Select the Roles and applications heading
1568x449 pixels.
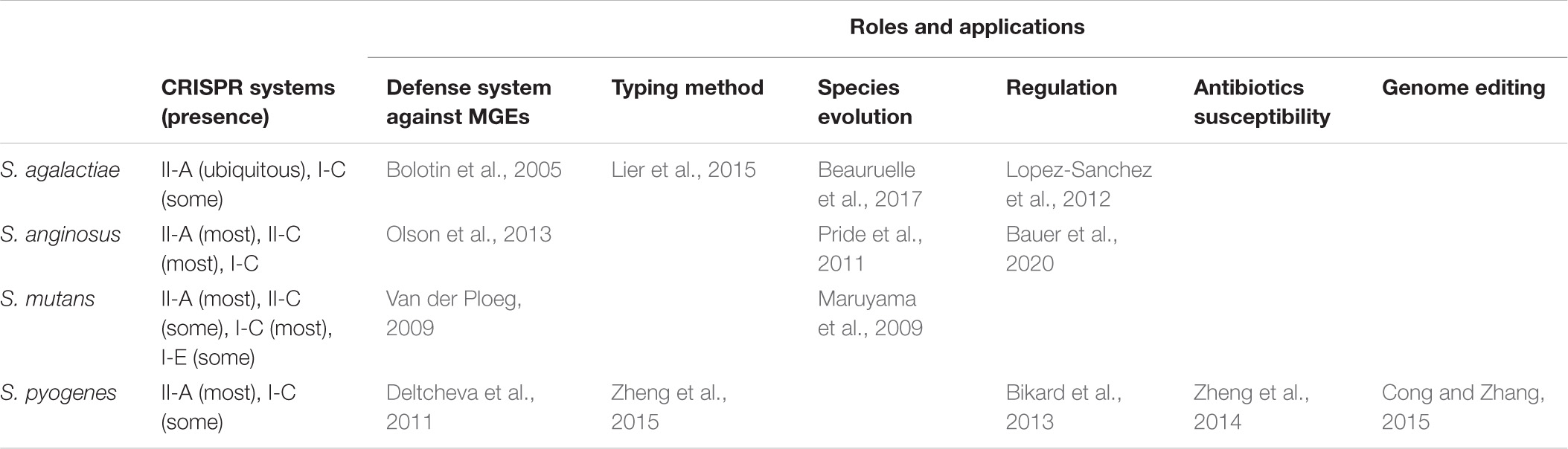click(967, 28)
